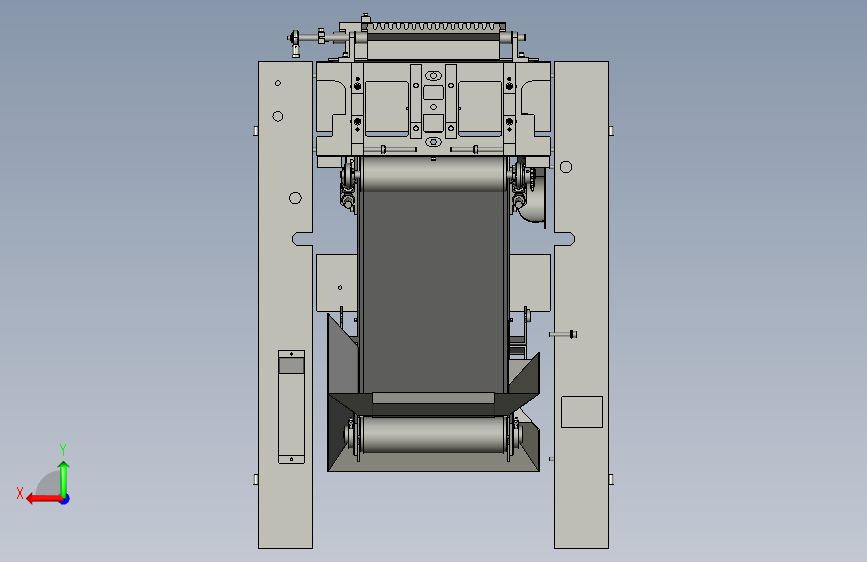
Task: Select the dark conveyor belt surface
Action: pos(434,291)
